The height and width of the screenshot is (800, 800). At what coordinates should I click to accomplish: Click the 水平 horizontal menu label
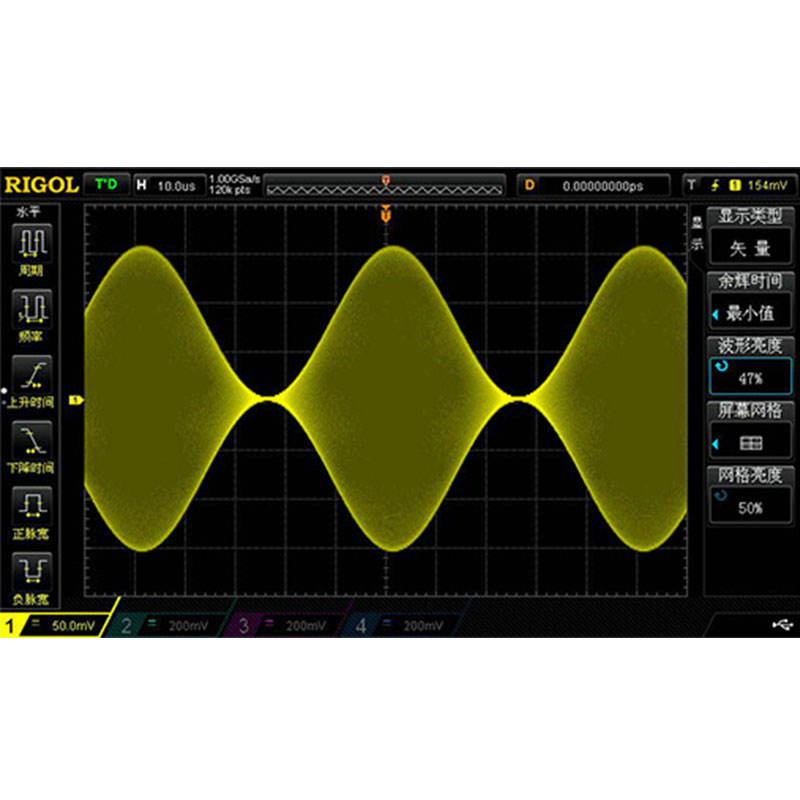tap(28, 211)
